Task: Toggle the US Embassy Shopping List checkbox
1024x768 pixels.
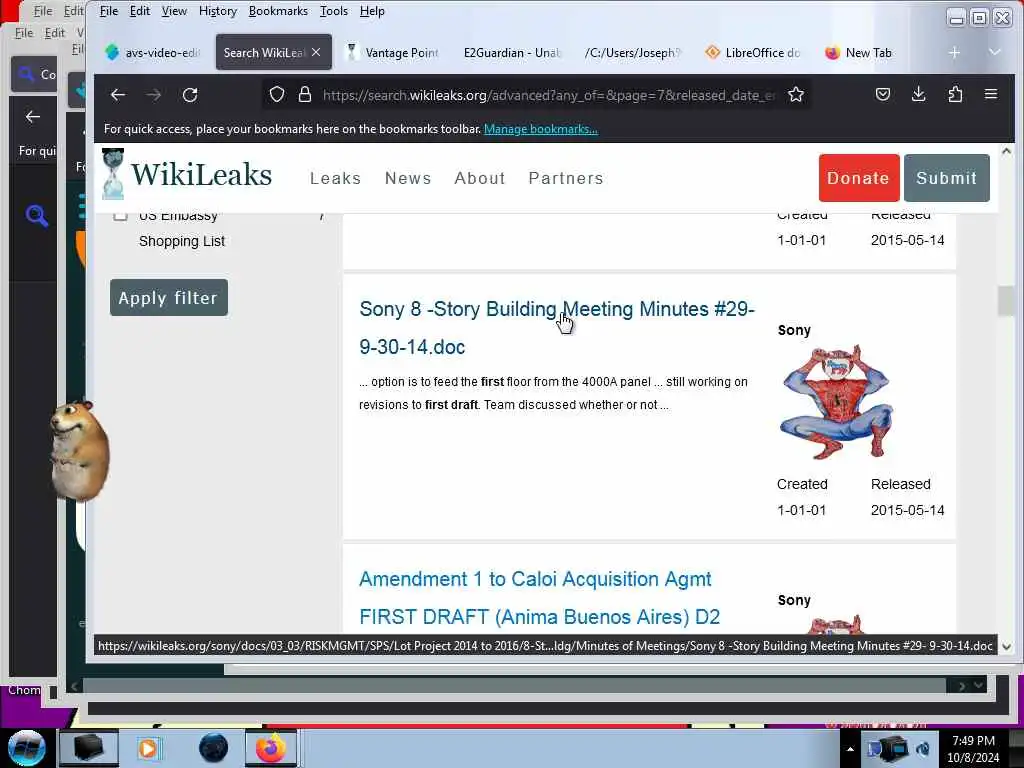Action: (120, 215)
